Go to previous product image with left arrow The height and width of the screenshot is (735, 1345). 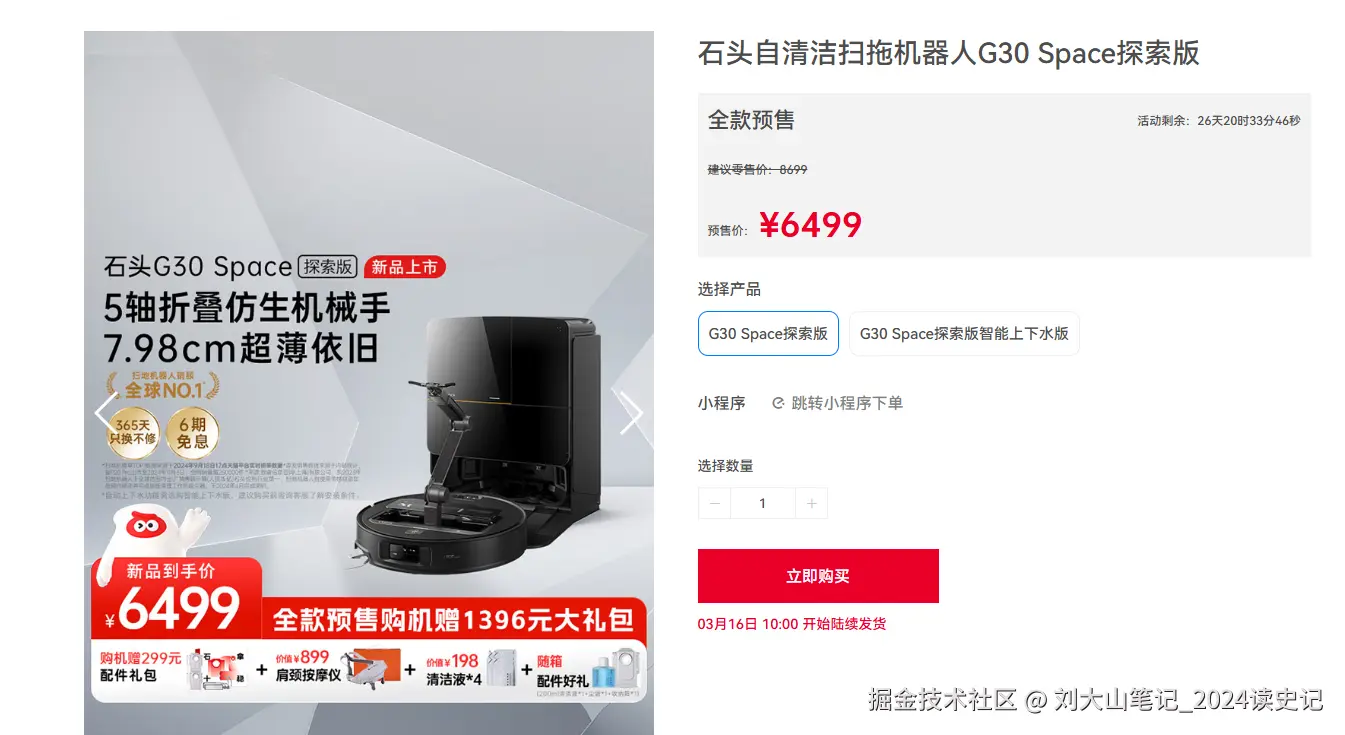coord(104,413)
